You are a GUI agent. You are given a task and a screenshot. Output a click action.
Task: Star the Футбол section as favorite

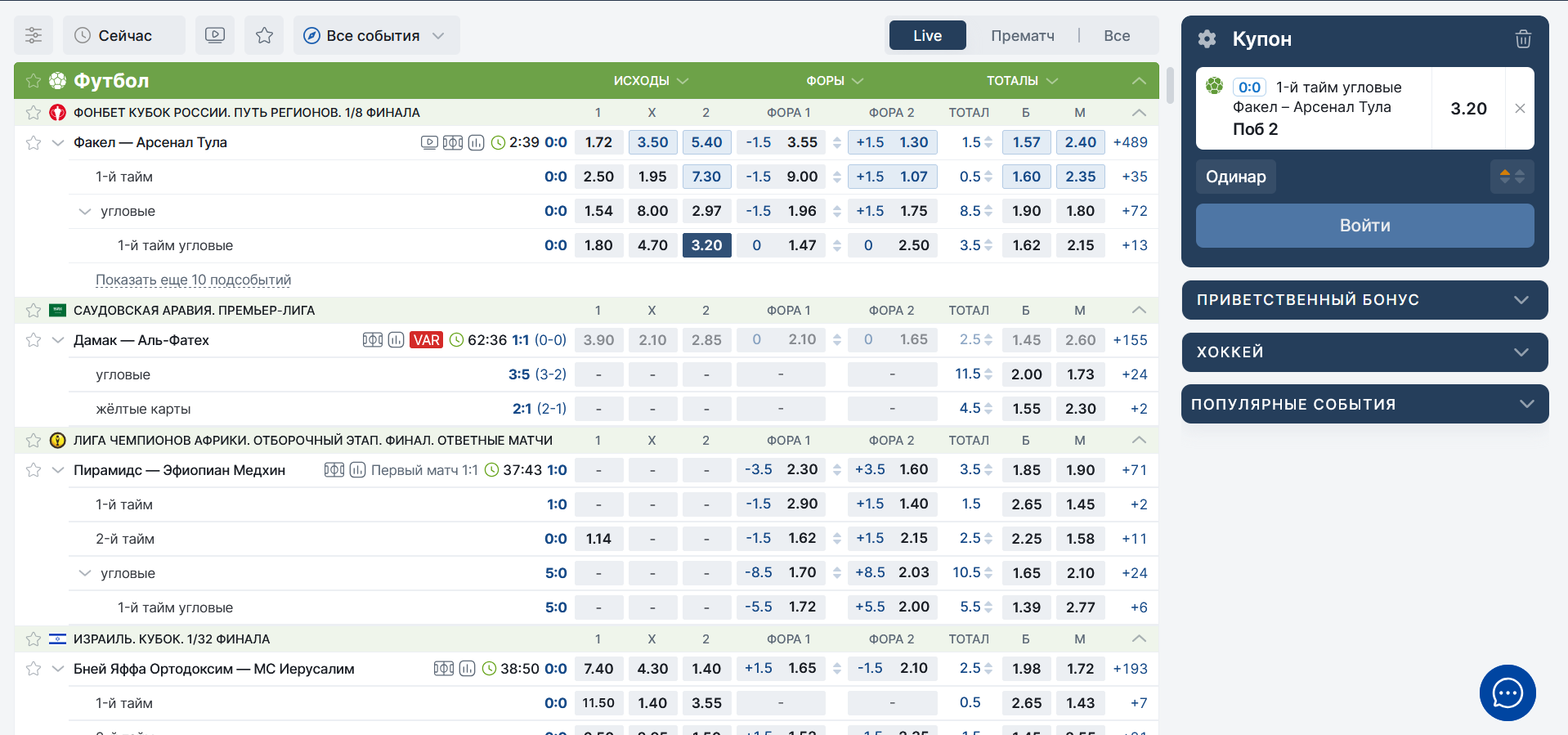(34, 81)
